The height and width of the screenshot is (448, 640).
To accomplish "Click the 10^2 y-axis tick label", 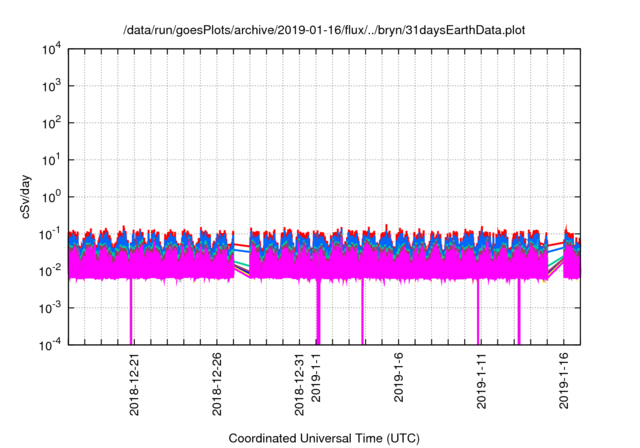I will 51,123.
